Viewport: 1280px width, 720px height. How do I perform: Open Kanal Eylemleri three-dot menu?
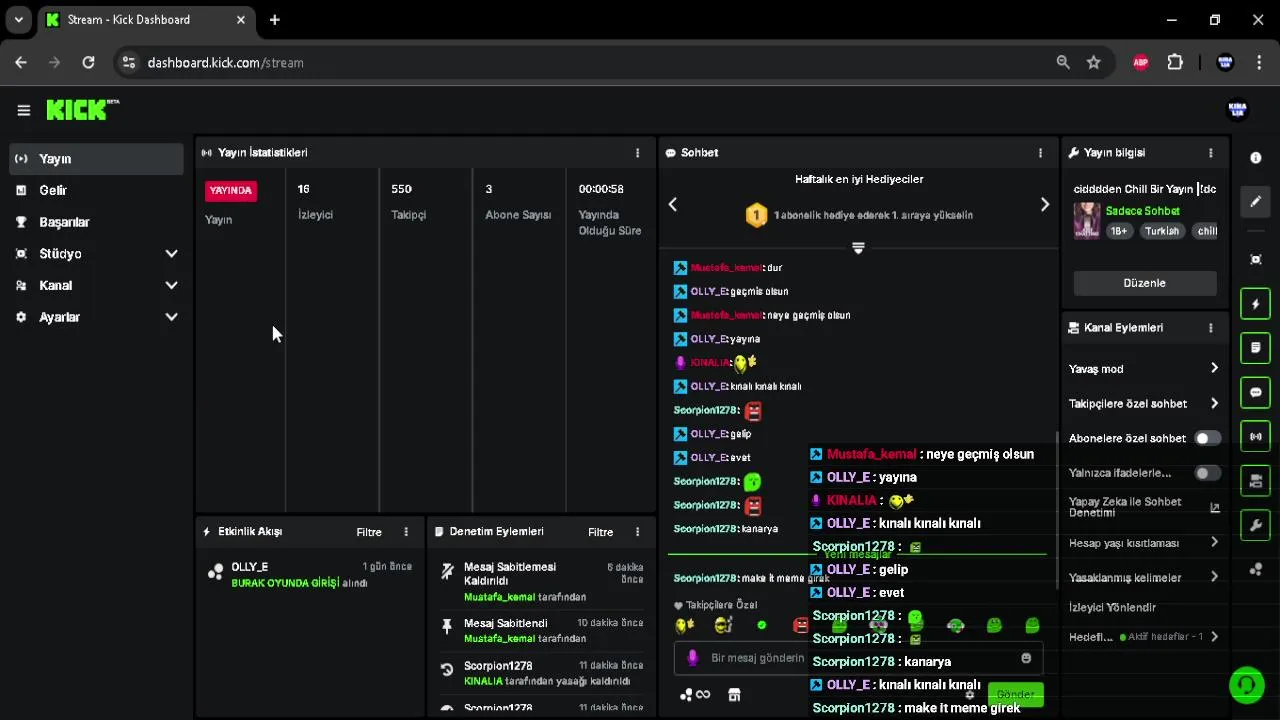pyautogui.click(x=1210, y=328)
